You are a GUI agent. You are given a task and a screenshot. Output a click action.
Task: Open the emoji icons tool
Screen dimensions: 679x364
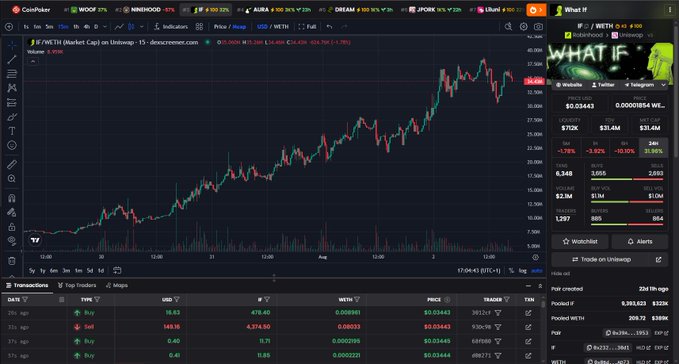click(x=12, y=145)
